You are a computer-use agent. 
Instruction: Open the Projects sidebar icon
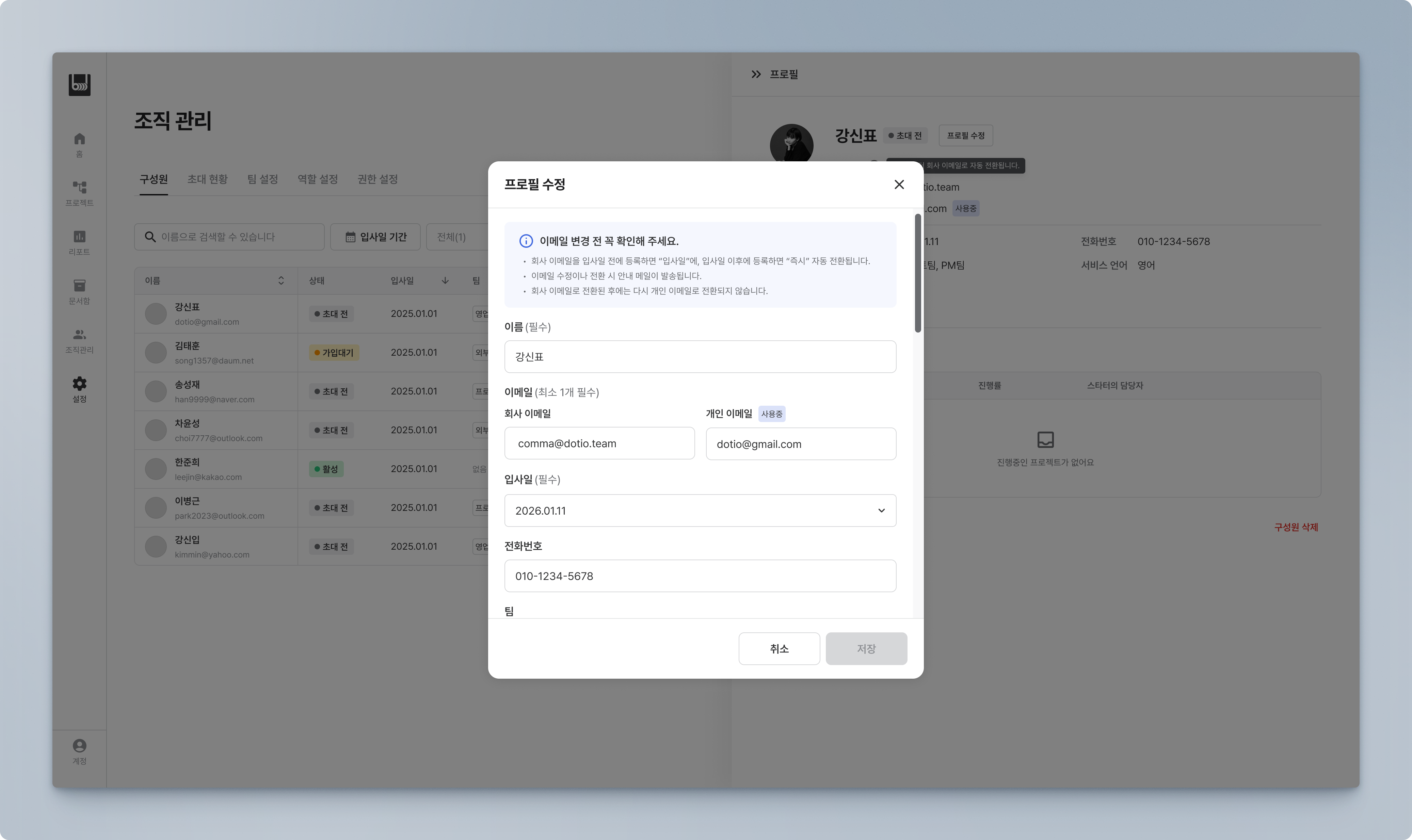(x=79, y=187)
